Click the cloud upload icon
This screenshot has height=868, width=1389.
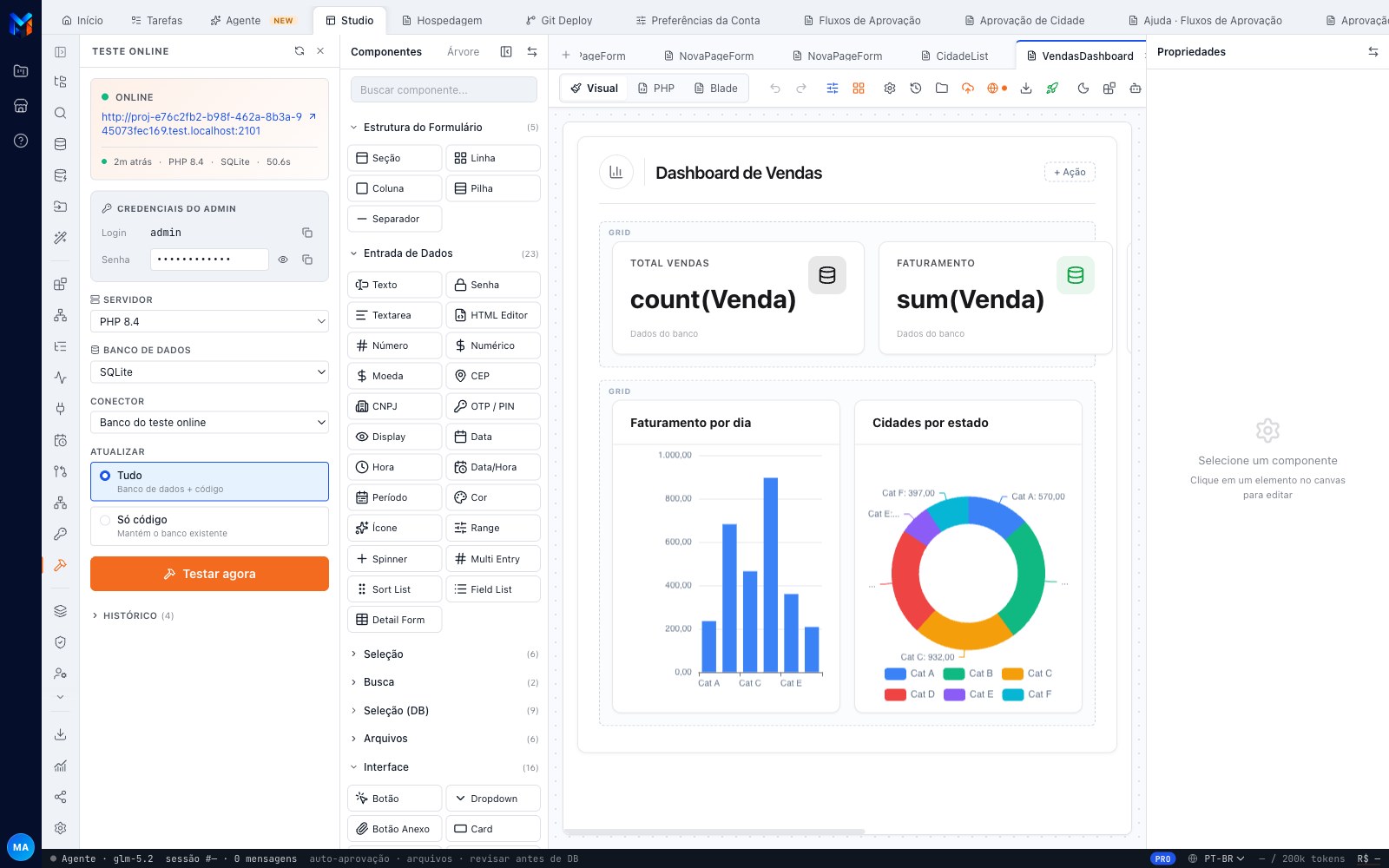pos(968,89)
